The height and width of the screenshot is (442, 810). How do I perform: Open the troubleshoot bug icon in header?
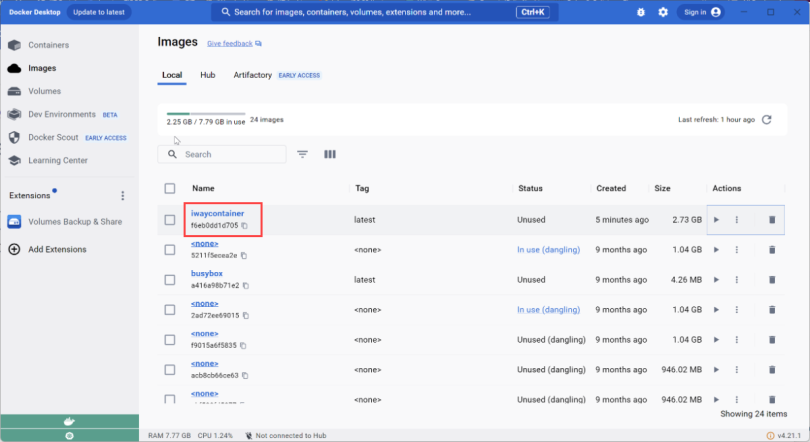(641, 12)
